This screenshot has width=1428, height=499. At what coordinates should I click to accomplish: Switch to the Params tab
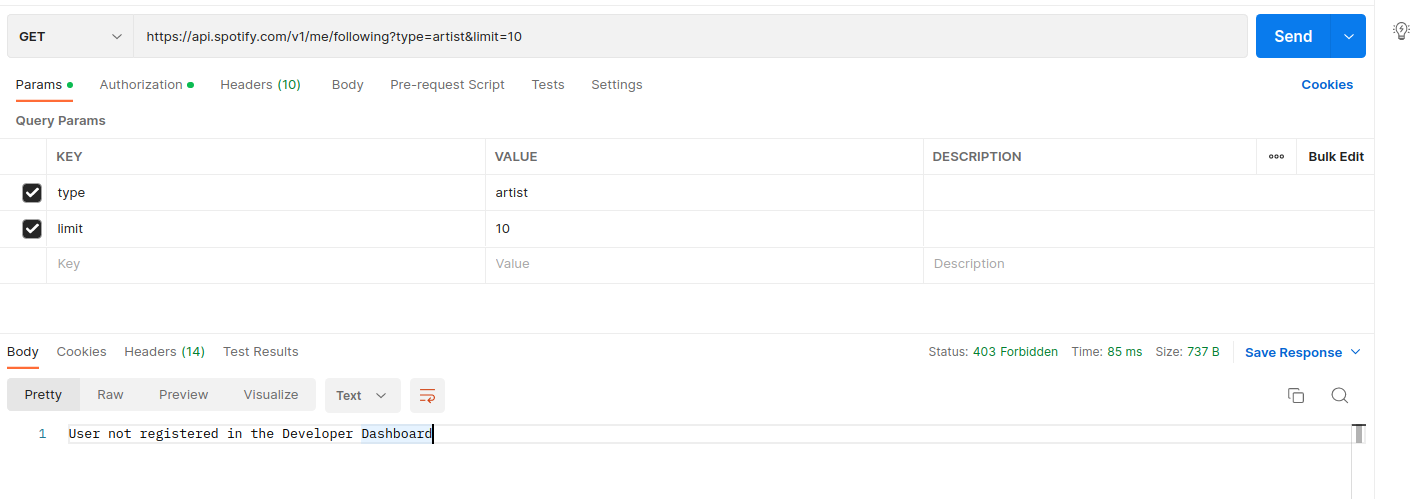click(x=44, y=85)
